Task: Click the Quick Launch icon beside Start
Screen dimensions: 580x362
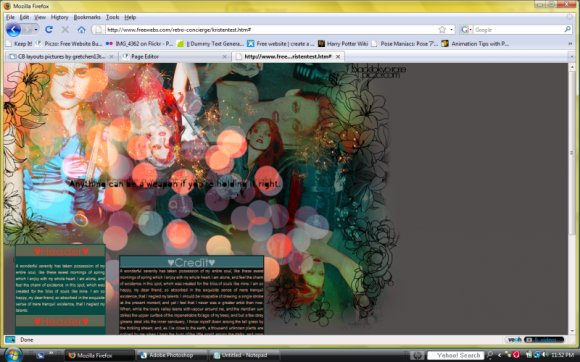Action: pyautogui.click(x=40, y=355)
